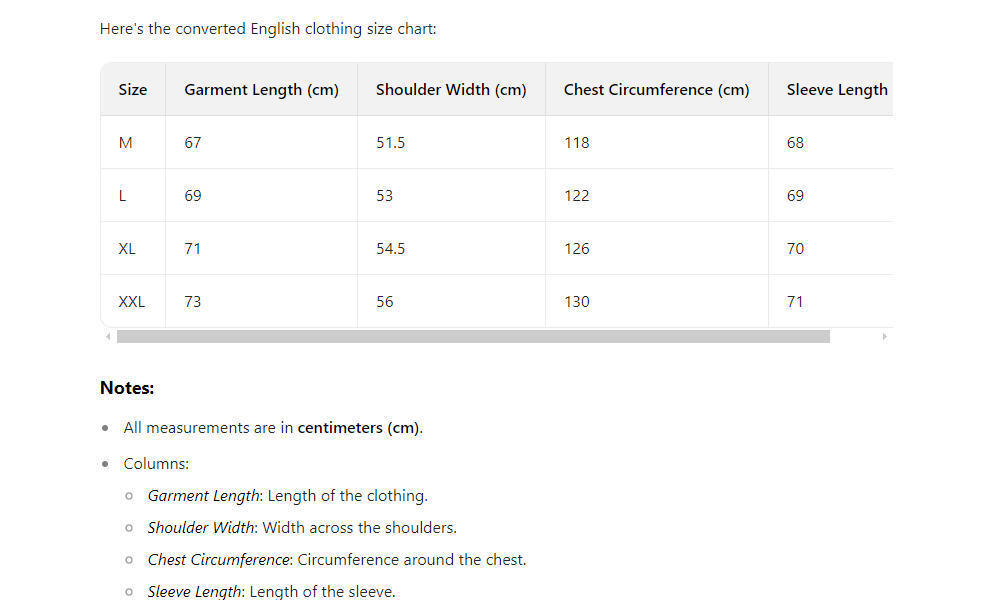Select the M size row label
This screenshot has height=600, width=984.
click(125, 143)
